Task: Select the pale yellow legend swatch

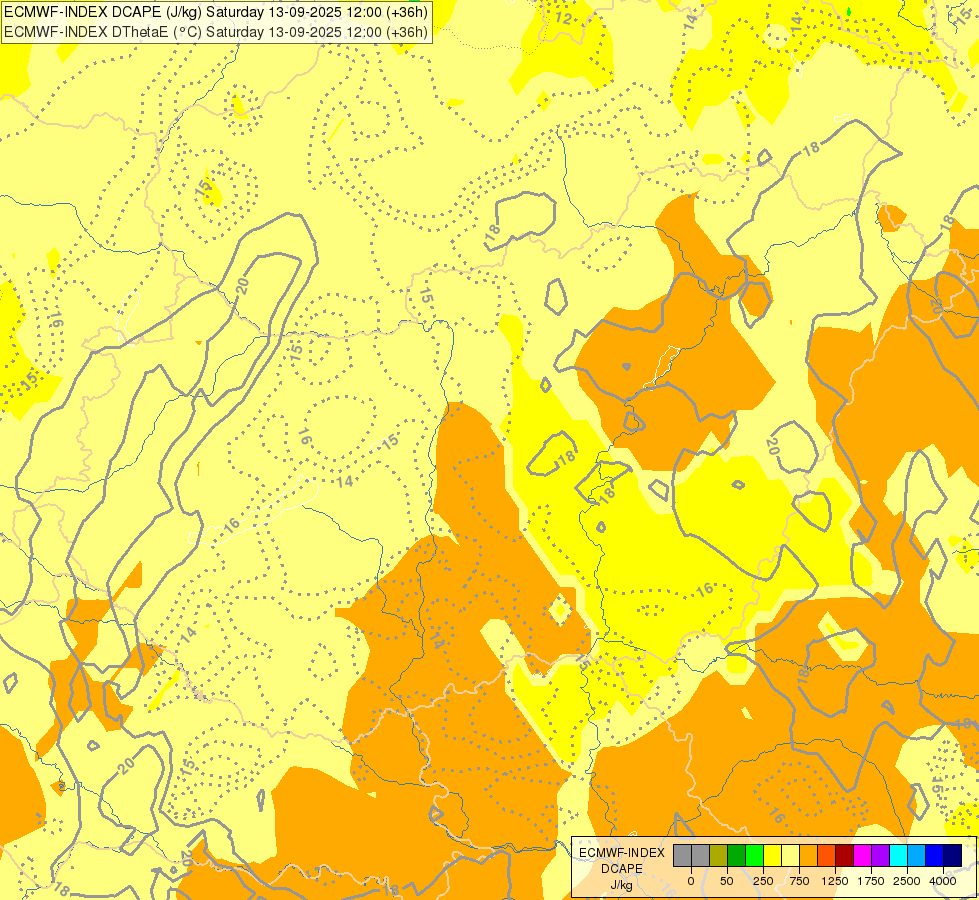Action: pos(790,855)
